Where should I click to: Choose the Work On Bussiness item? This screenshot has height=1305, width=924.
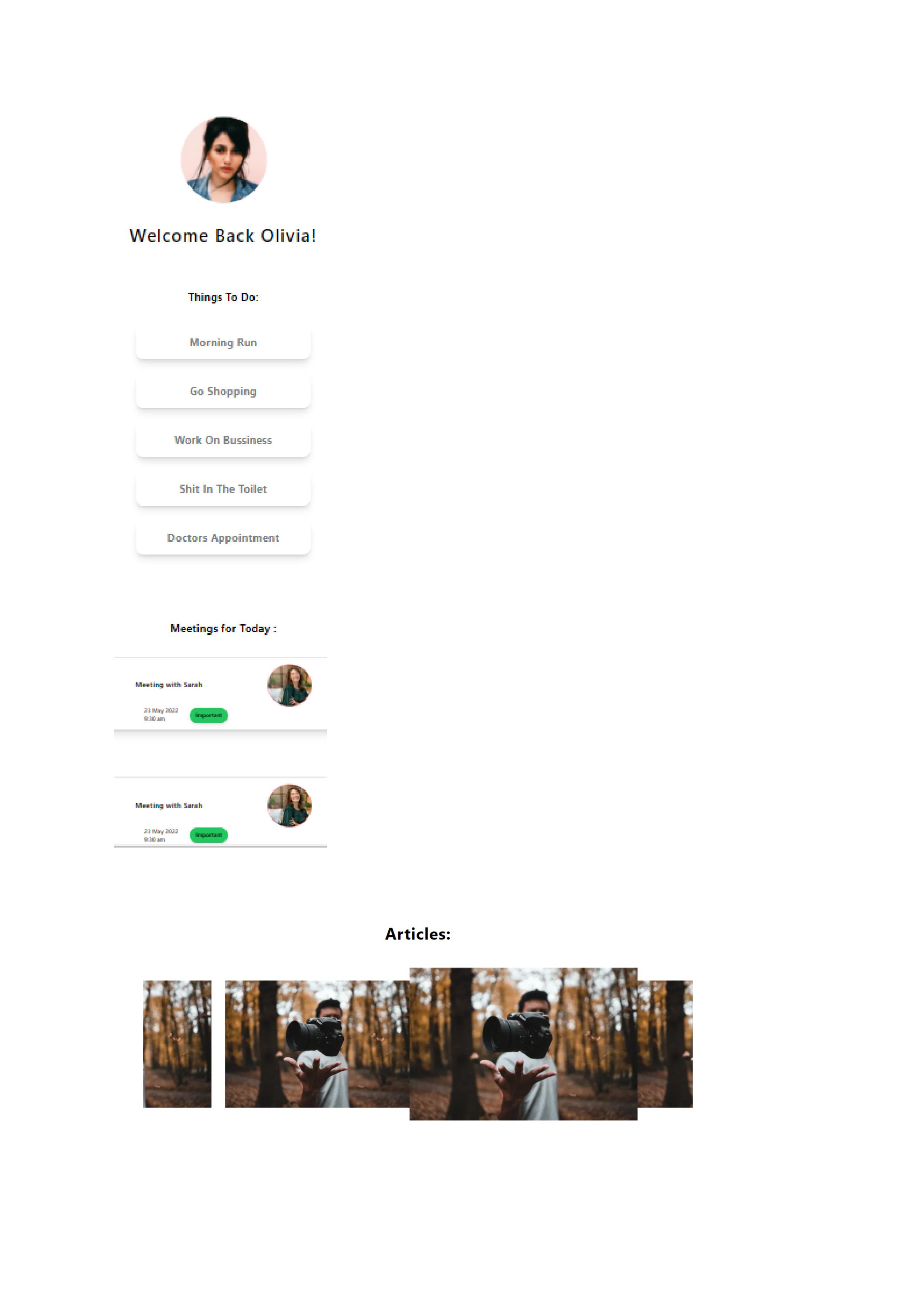223,440
